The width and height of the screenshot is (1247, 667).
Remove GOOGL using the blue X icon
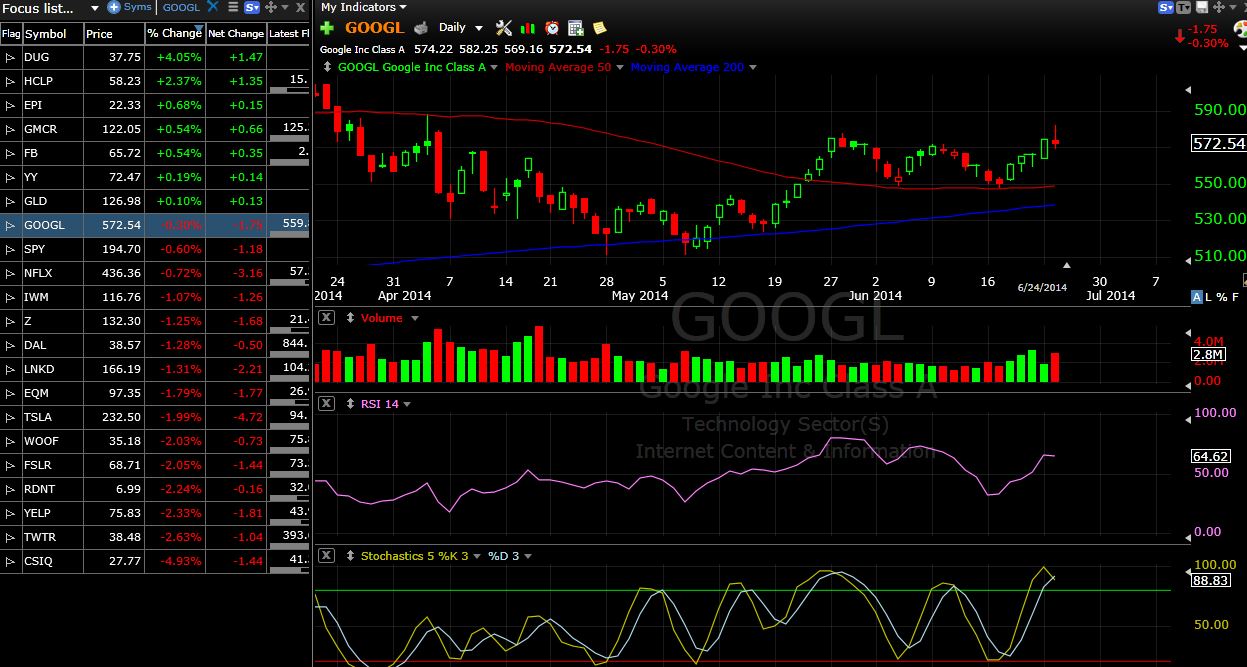[212, 7]
